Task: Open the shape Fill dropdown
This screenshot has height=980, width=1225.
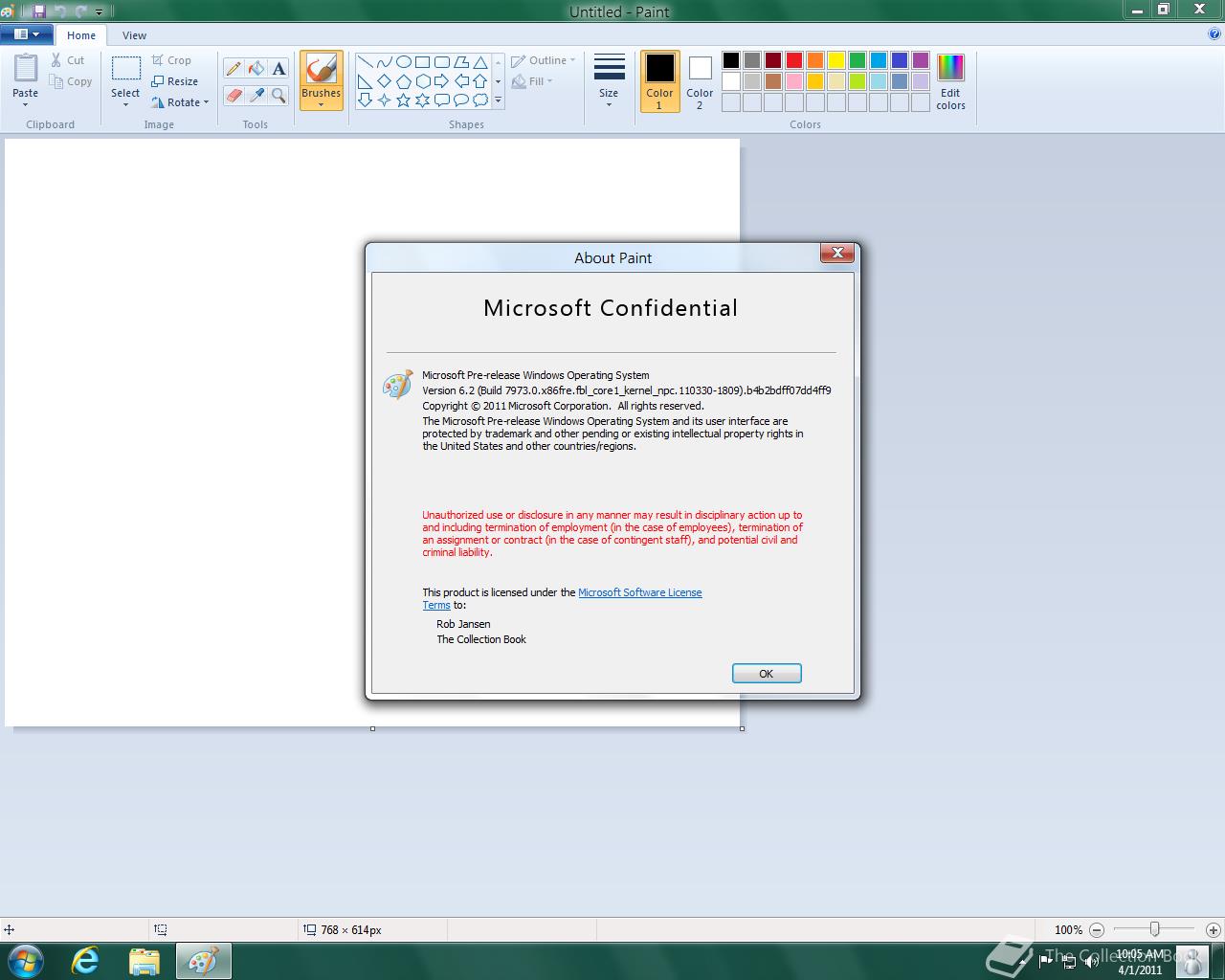Action: 532,81
